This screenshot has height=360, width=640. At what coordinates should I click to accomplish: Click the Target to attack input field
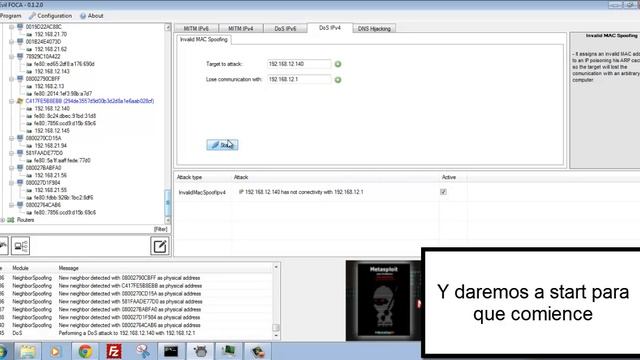coord(299,64)
